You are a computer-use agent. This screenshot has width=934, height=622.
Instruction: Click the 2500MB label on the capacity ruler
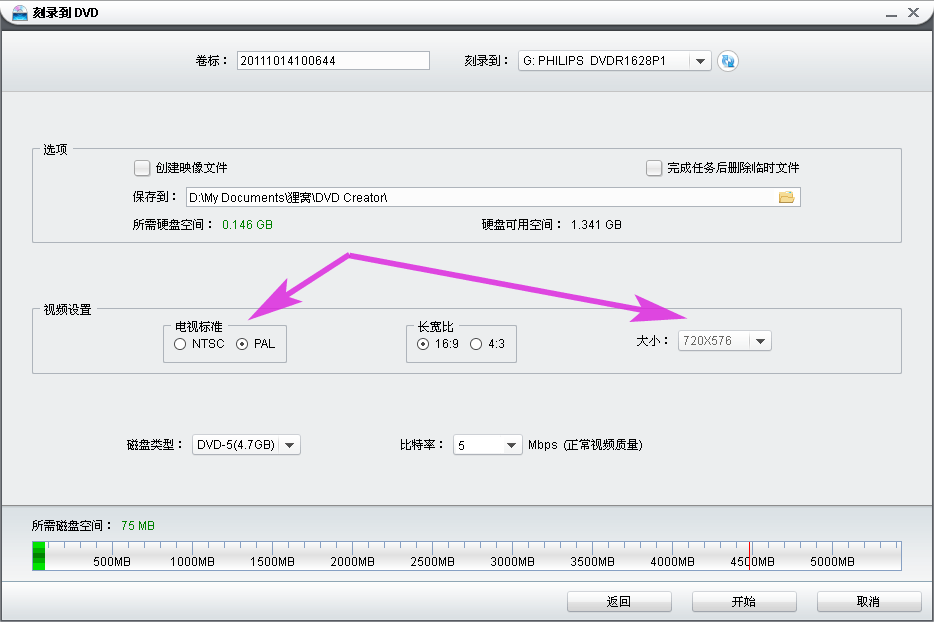(x=432, y=561)
